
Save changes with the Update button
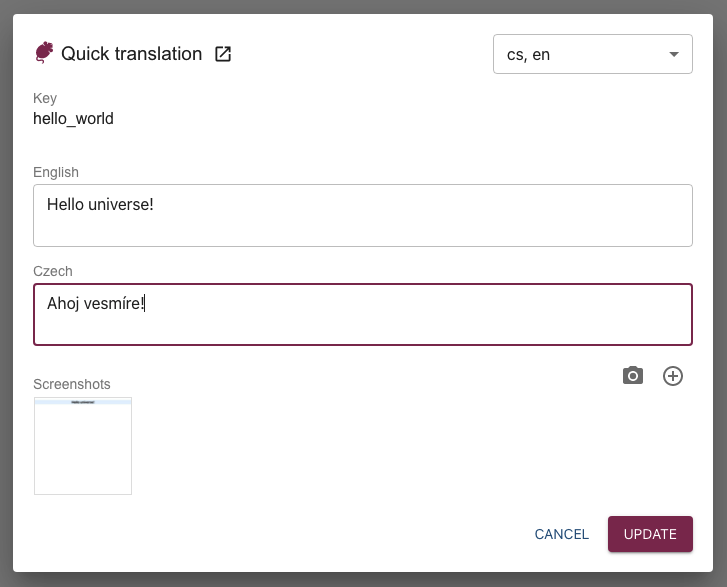650,534
